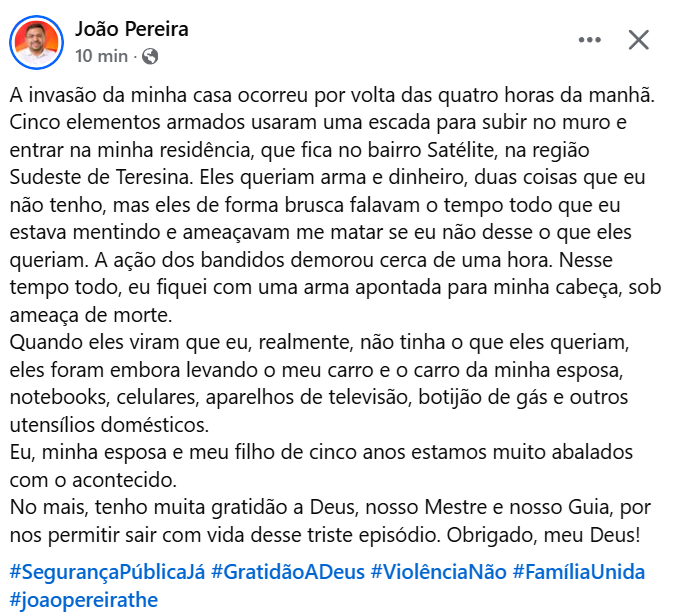Open João Pereira's profile picture

click(36, 41)
